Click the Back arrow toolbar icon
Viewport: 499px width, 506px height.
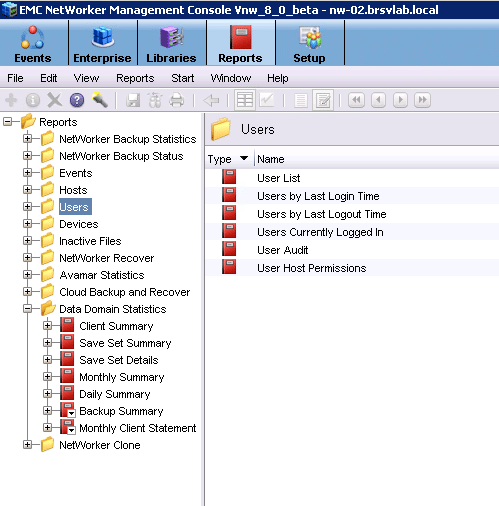click(x=211, y=100)
